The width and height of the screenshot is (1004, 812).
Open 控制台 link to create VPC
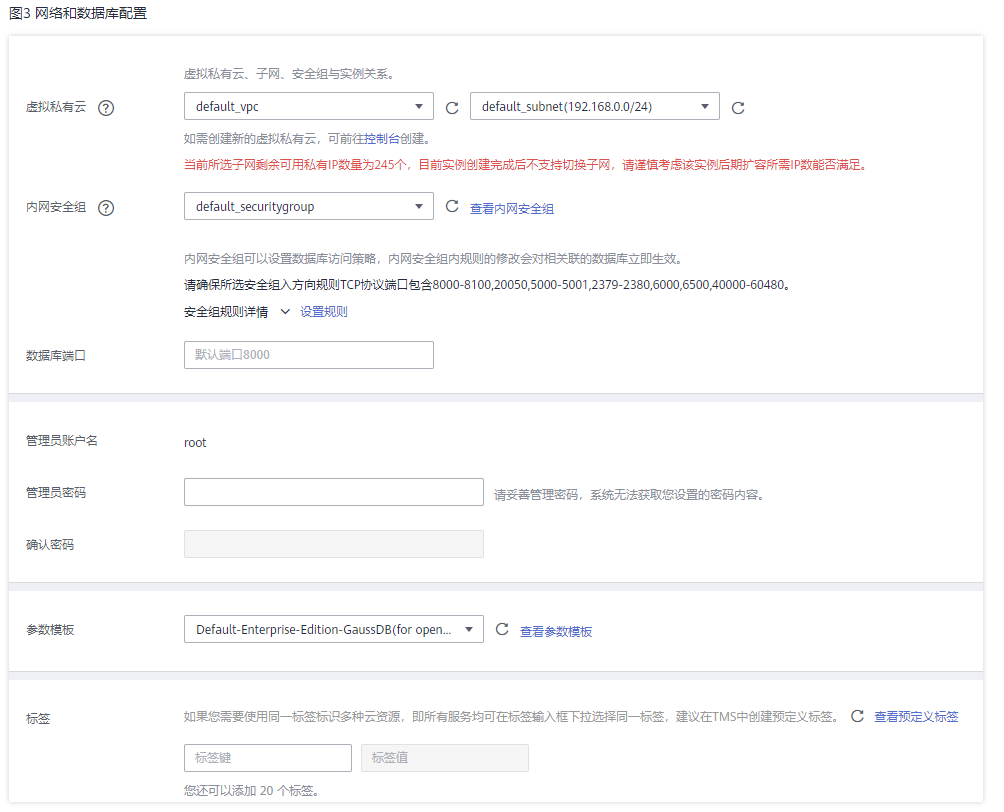(x=382, y=138)
